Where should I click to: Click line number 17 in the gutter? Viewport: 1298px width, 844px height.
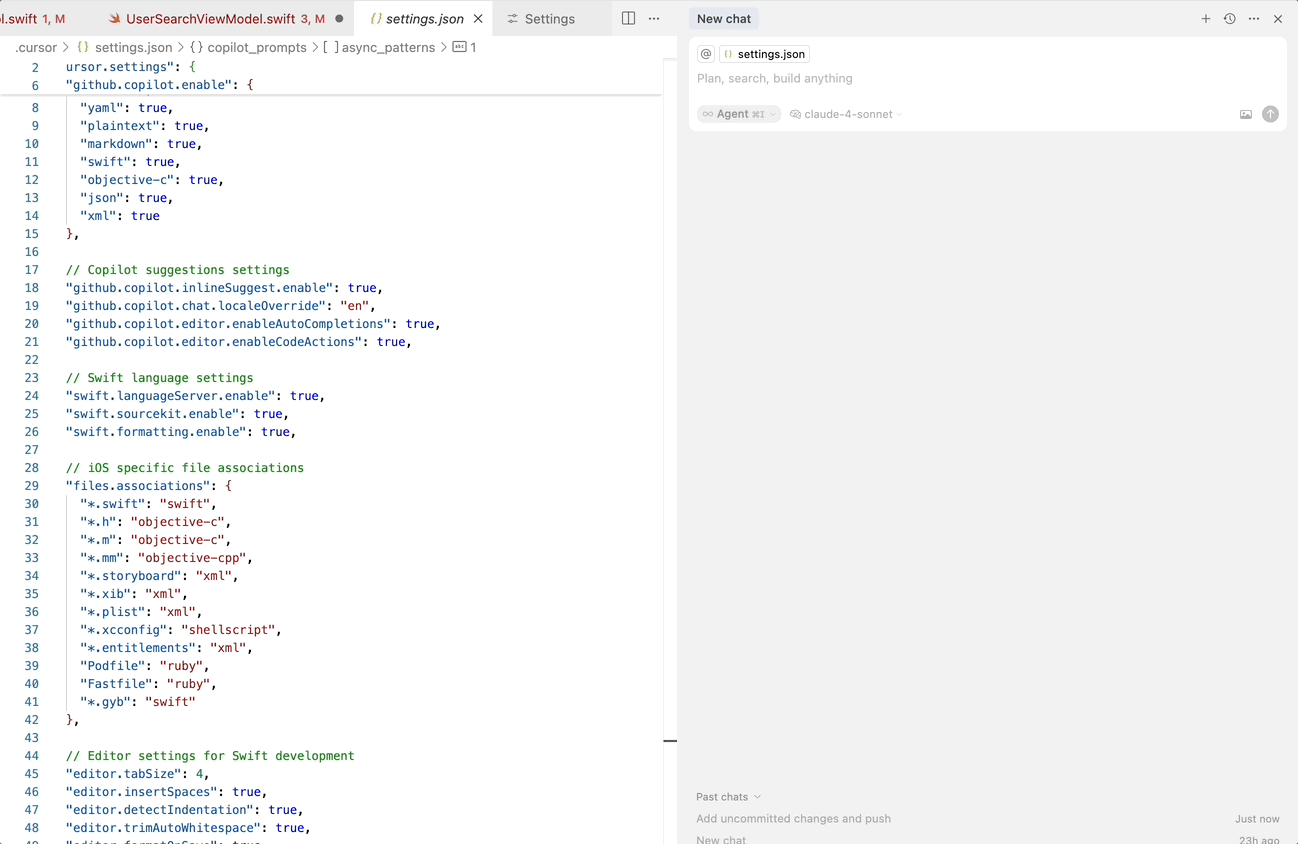32,270
